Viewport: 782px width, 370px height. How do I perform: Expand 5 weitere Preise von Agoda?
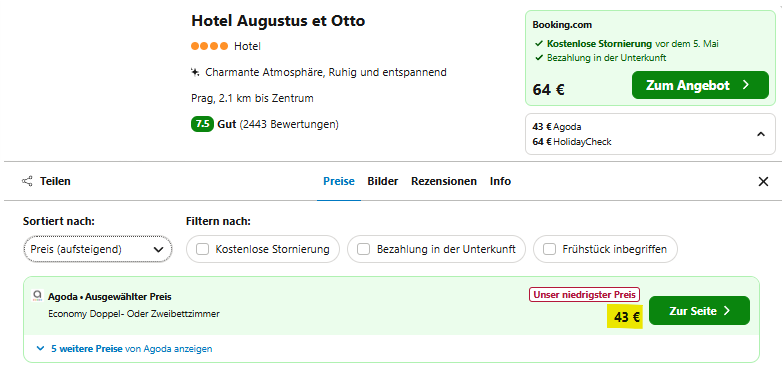click(x=132, y=349)
